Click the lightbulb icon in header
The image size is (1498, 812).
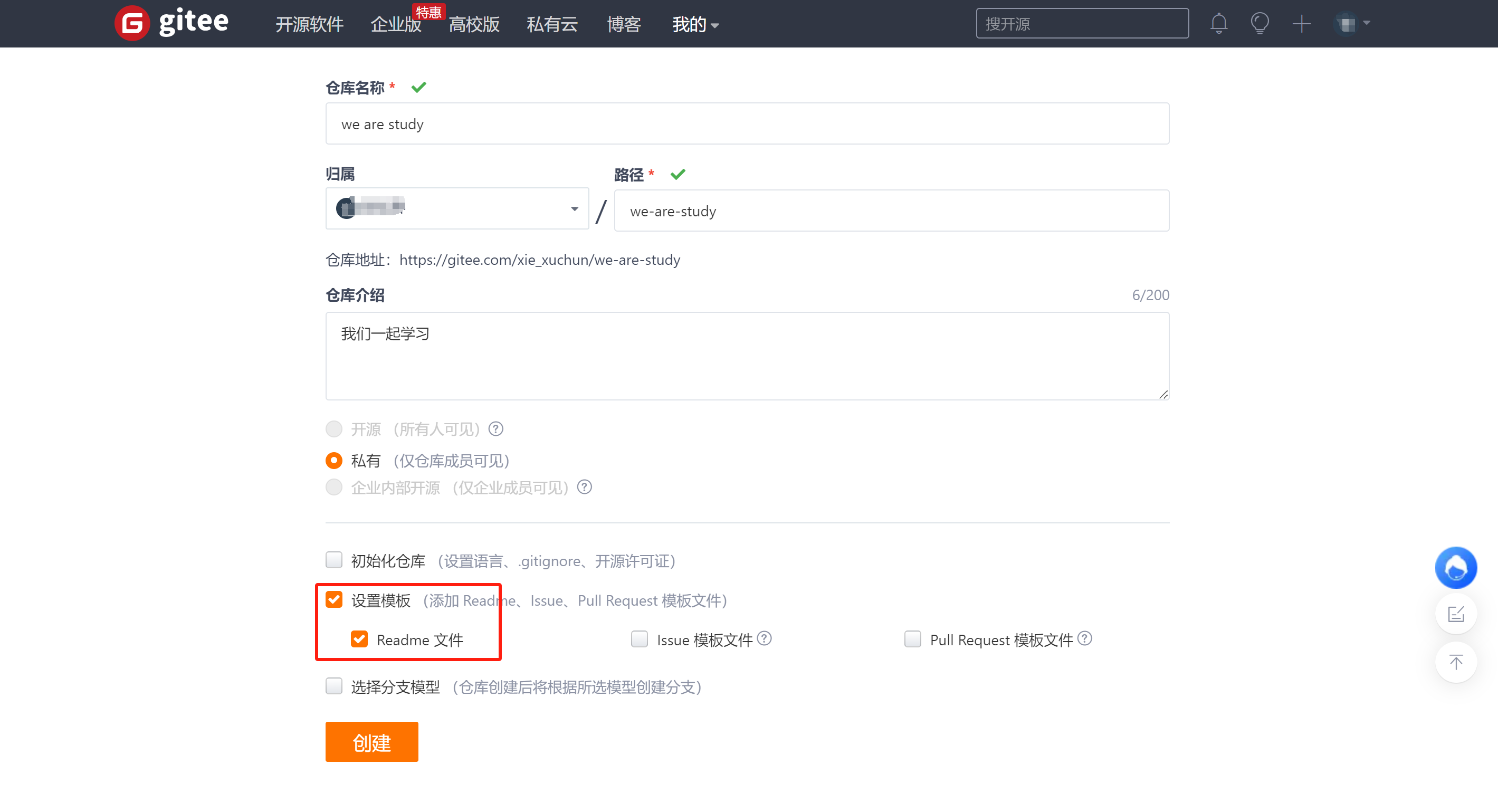[x=1260, y=24]
